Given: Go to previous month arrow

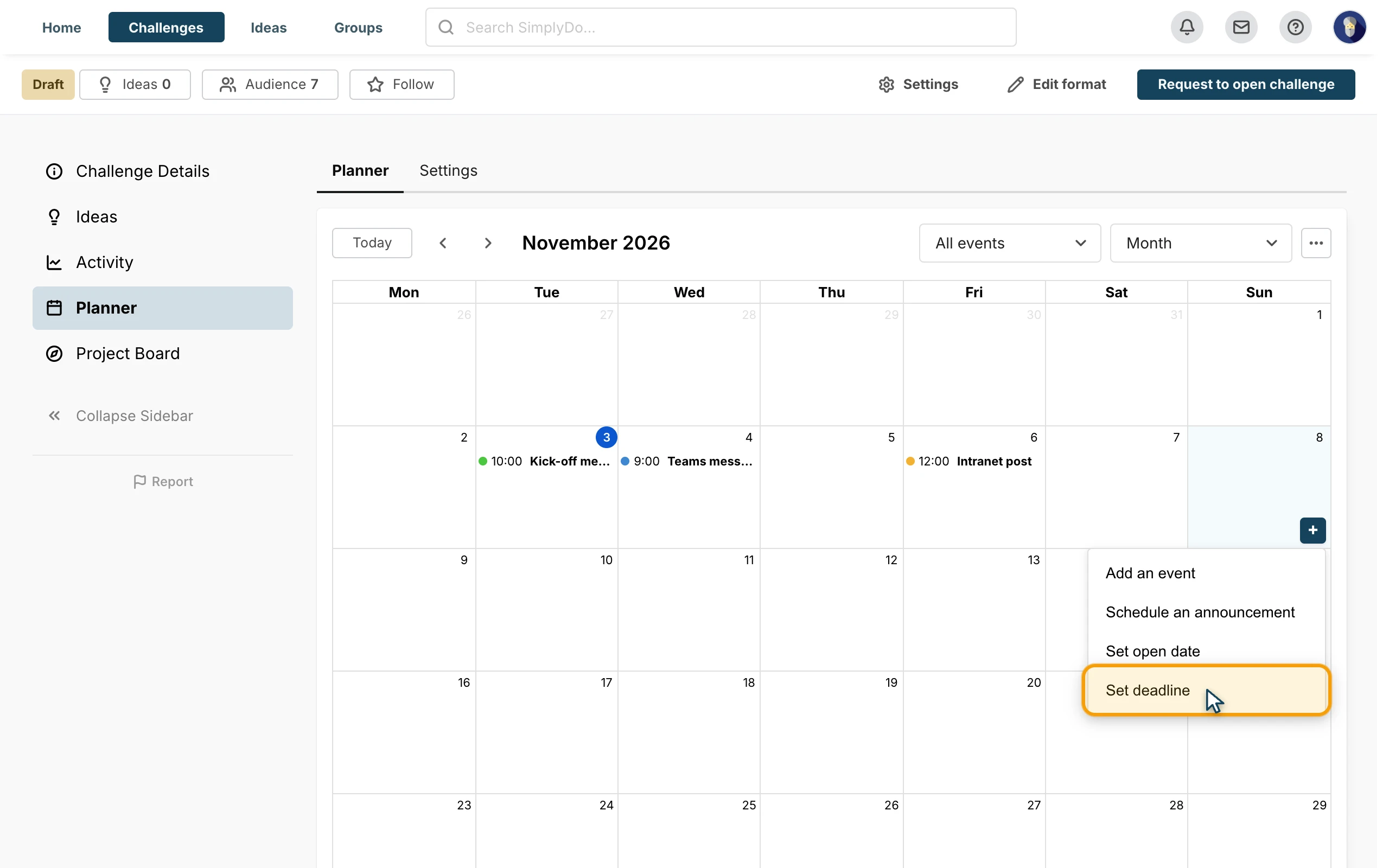Looking at the screenshot, I should pyautogui.click(x=443, y=243).
